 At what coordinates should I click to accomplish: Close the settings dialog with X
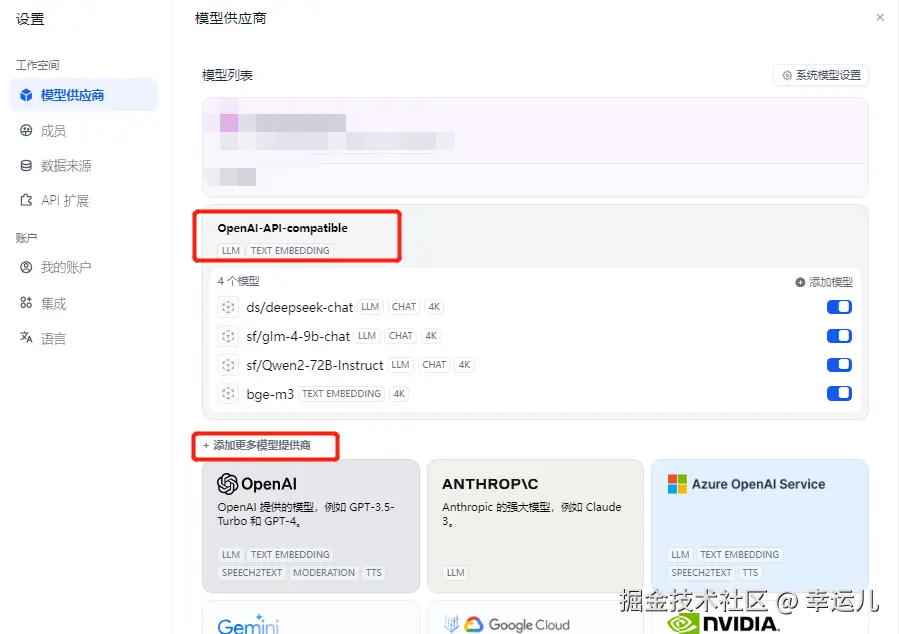880,18
